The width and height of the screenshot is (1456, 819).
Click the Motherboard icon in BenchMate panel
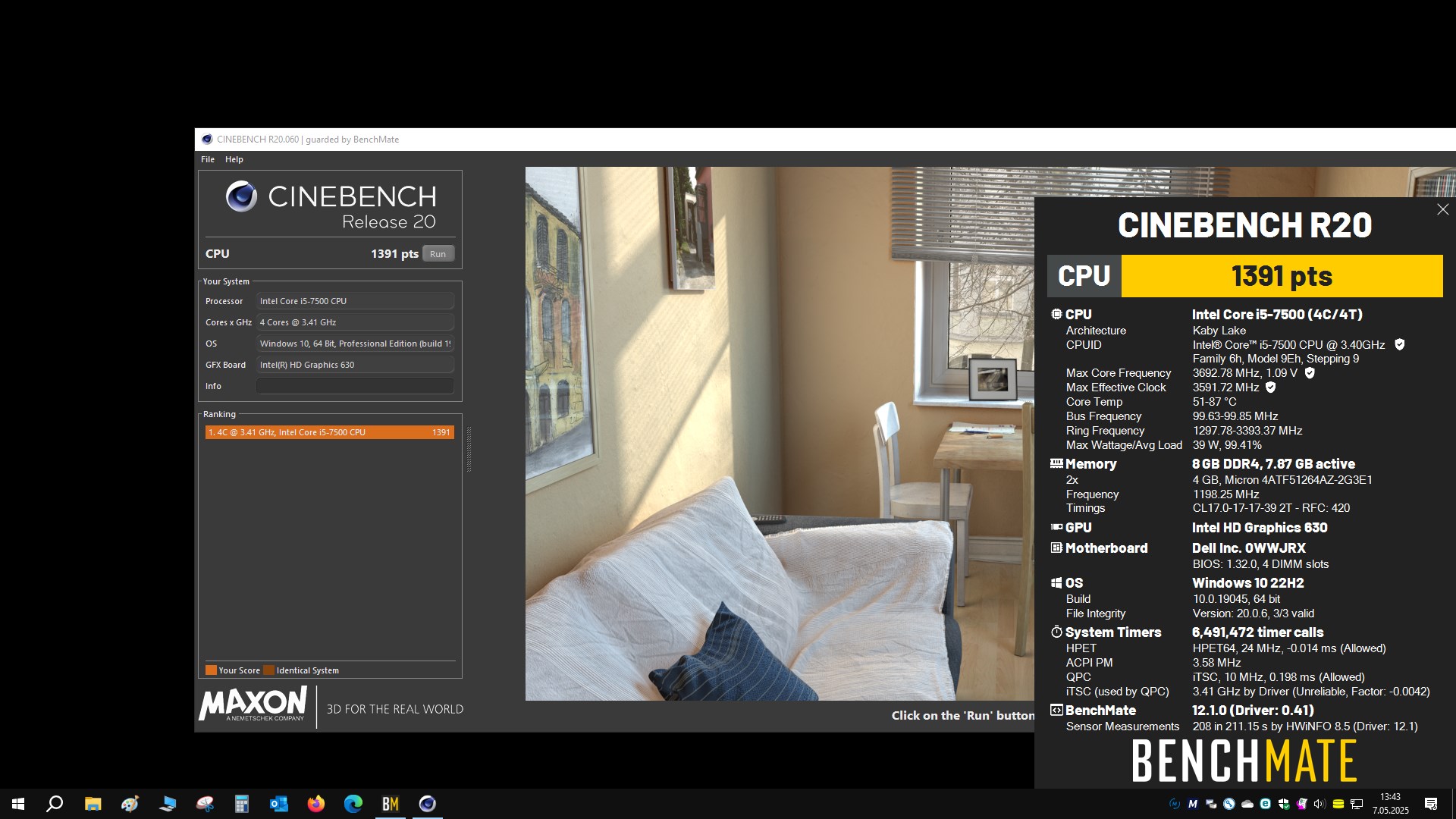coord(1056,548)
